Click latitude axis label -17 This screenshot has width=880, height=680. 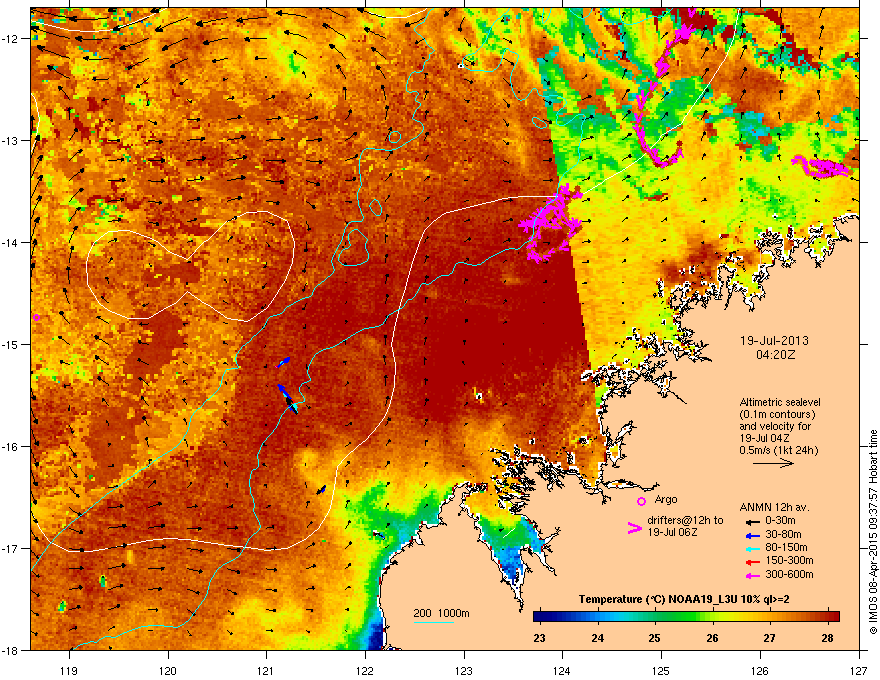coord(11,548)
